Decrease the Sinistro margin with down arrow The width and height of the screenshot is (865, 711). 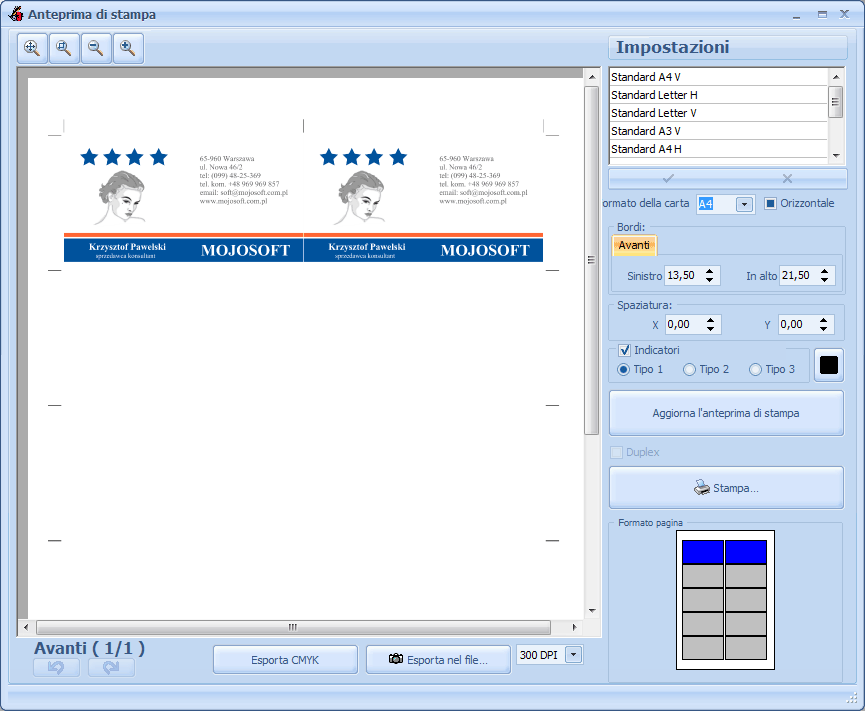click(x=709, y=280)
